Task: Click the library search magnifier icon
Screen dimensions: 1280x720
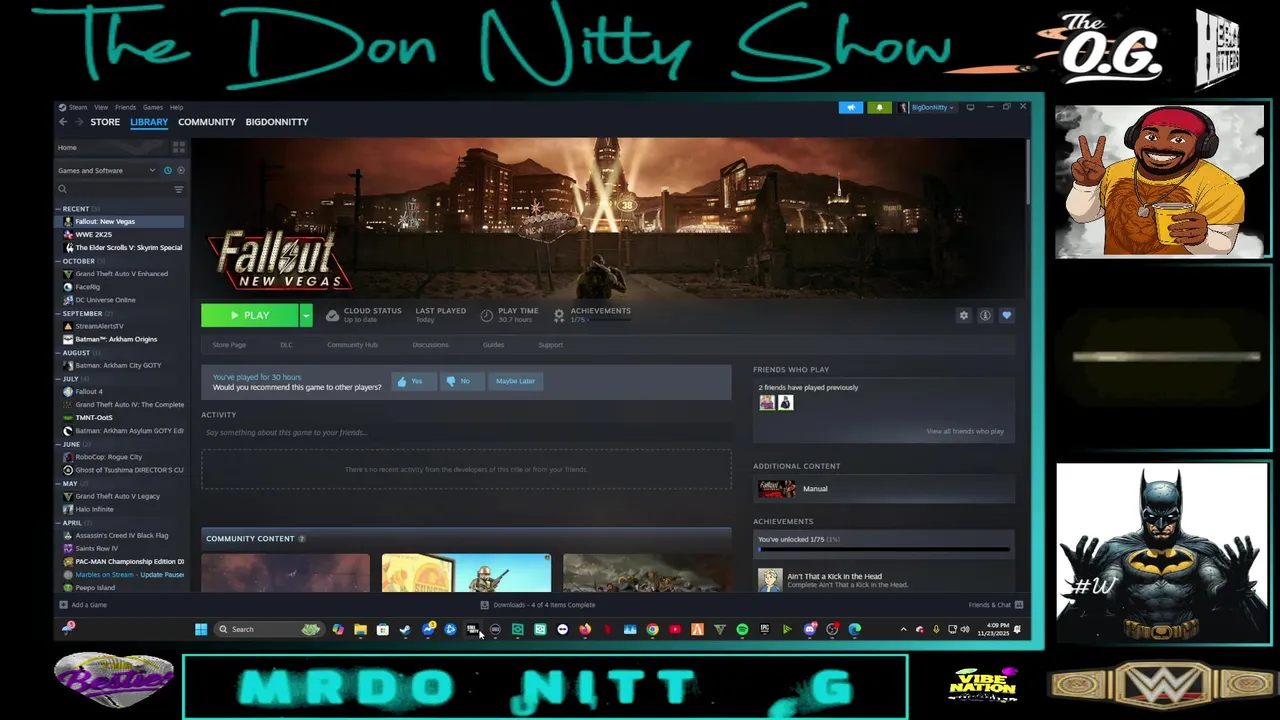Action: (62, 189)
